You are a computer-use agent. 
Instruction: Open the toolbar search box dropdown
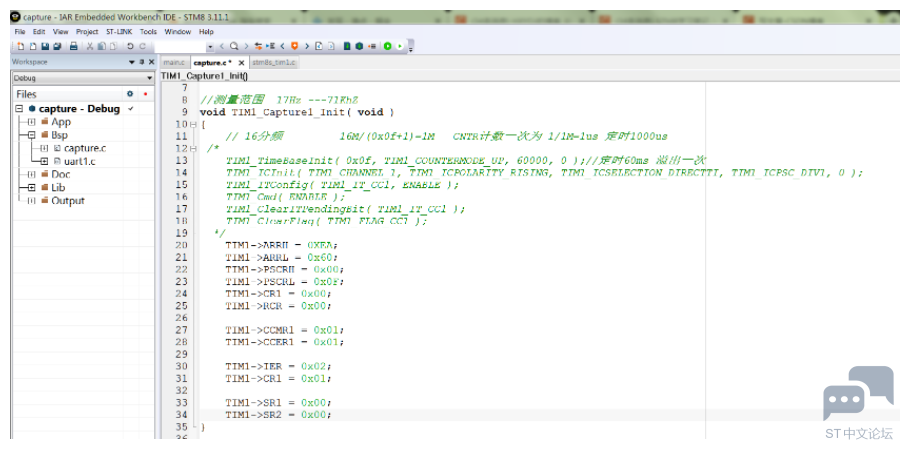210,47
